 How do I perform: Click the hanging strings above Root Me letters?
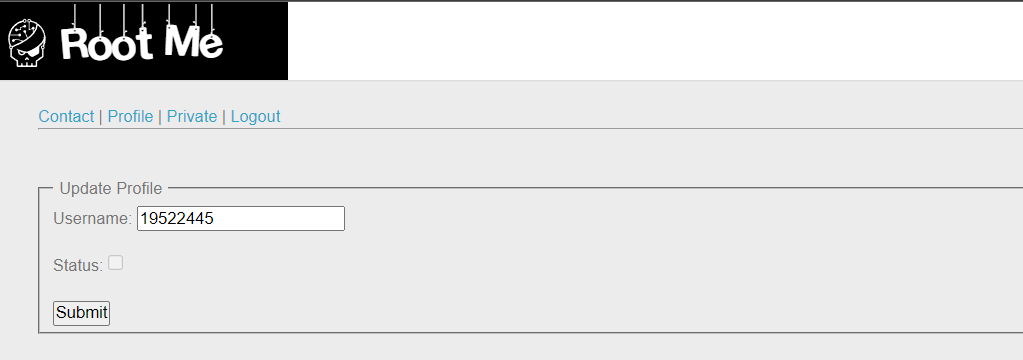pyautogui.click(x=142, y=16)
